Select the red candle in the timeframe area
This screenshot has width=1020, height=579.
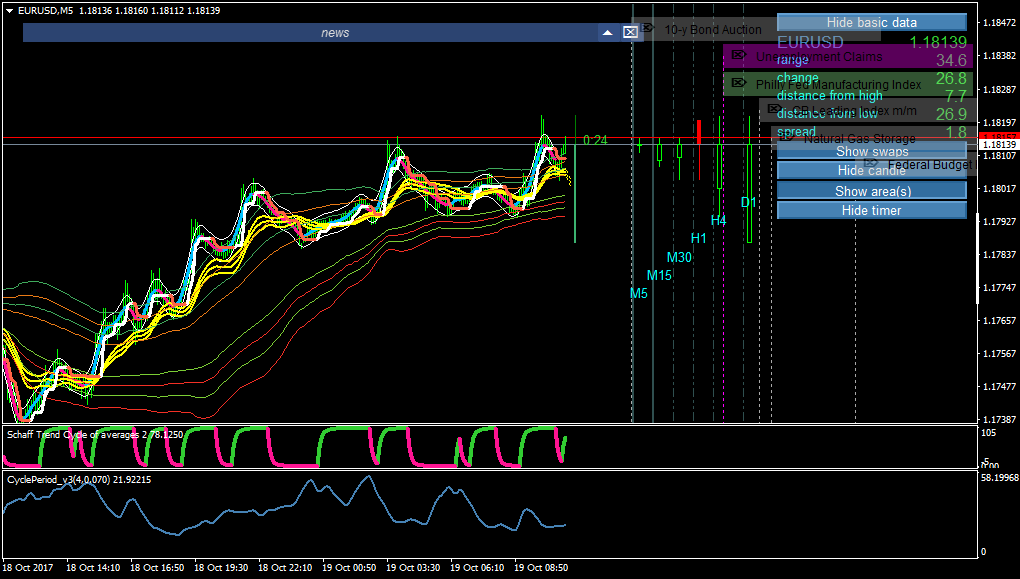[699, 131]
